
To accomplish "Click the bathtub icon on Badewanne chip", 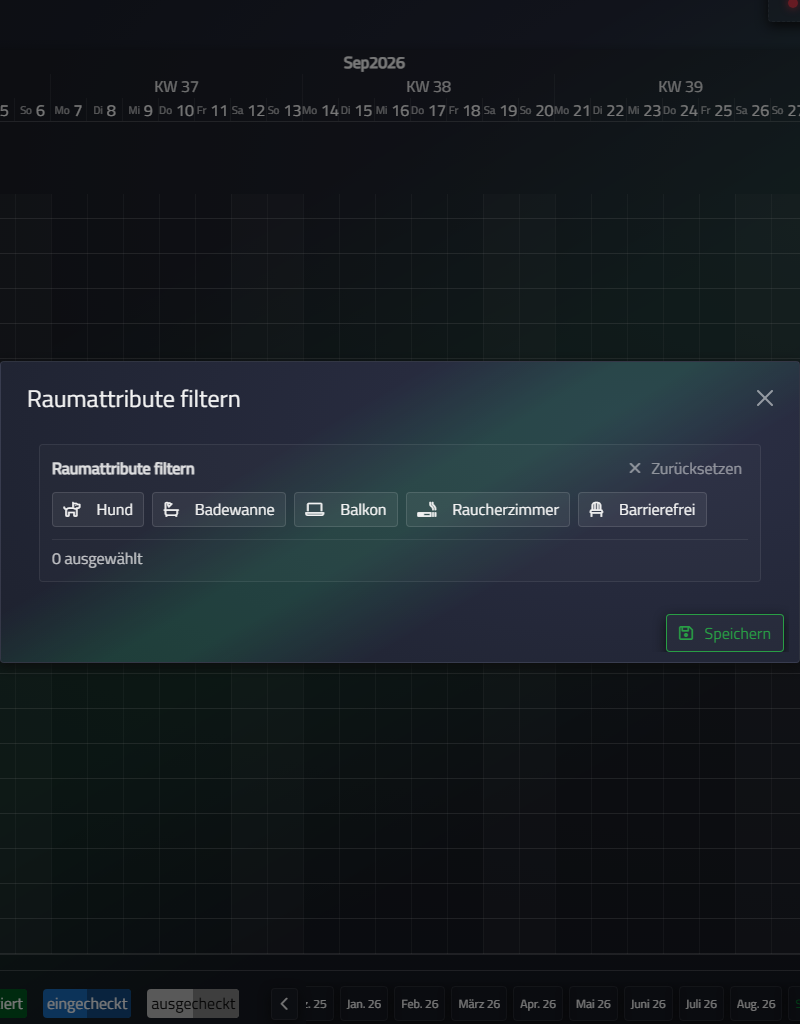I will [171, 509].
